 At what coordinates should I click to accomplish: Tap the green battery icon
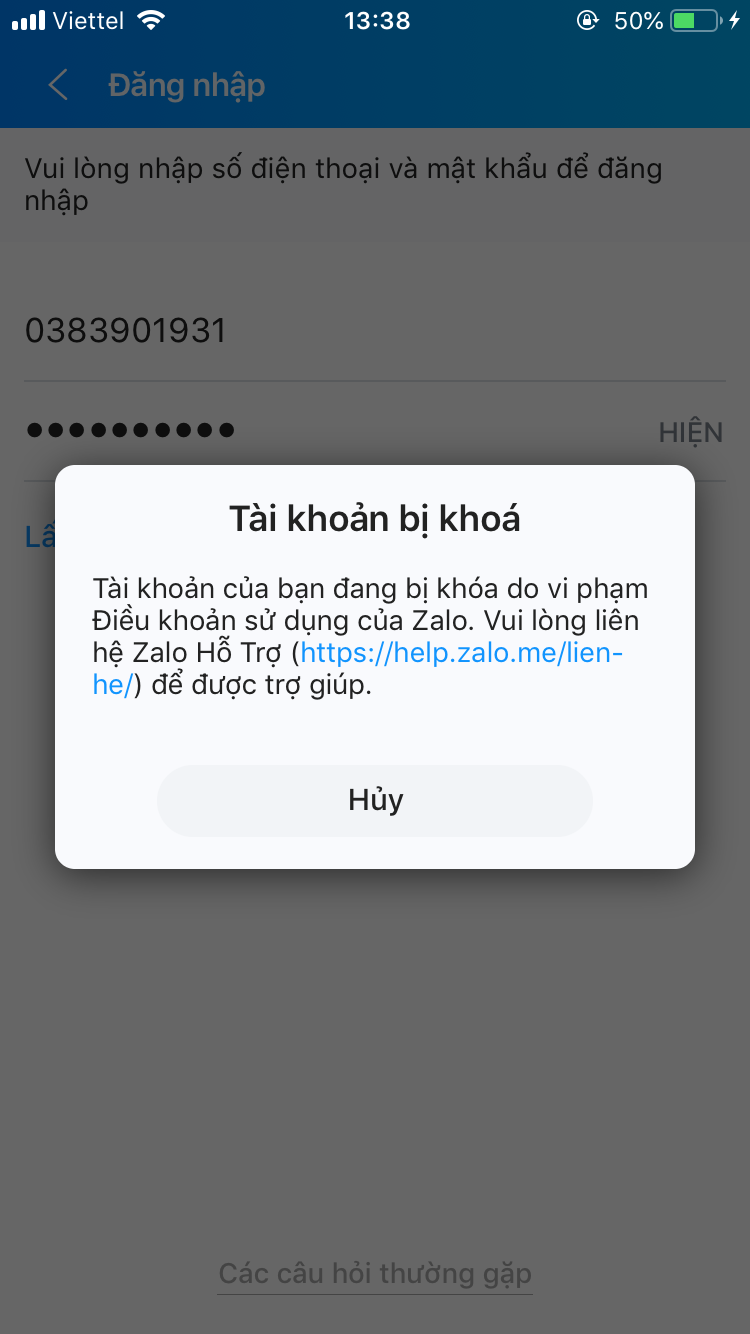click(694, 20)
